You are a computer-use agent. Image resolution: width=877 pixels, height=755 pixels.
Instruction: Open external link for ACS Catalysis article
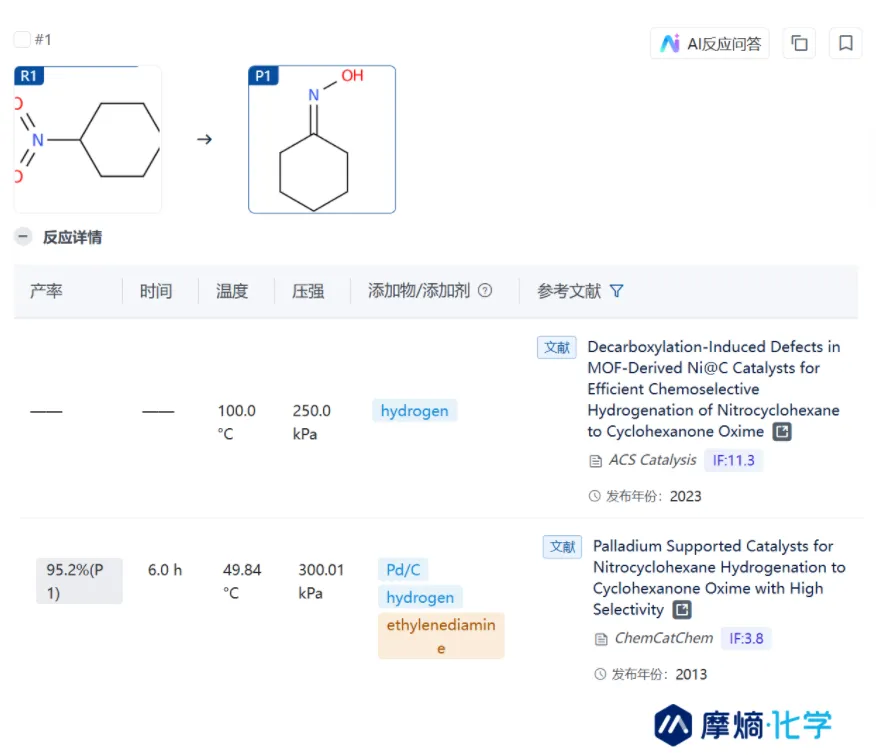pos(782,432)
